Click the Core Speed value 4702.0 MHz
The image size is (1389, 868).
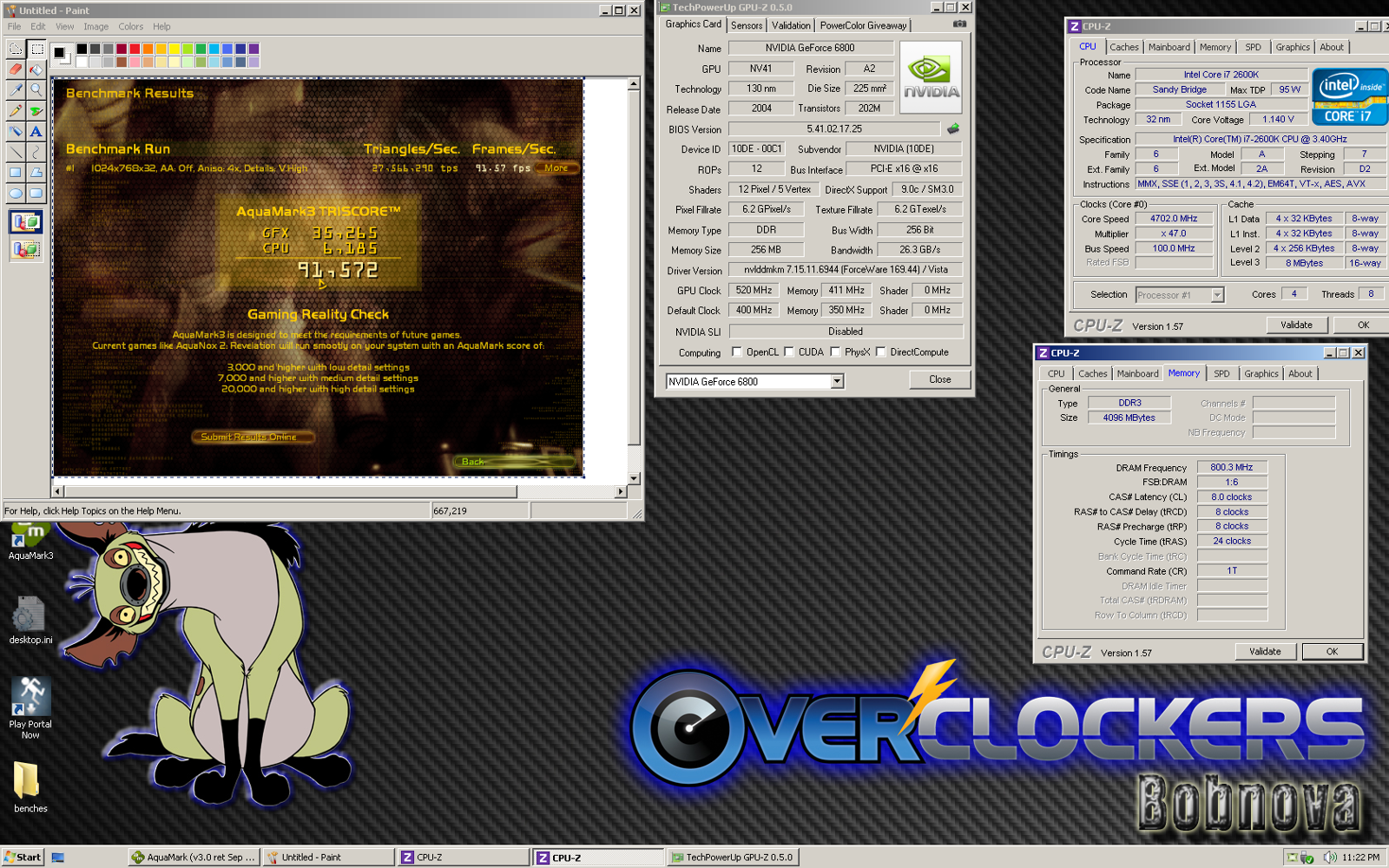click(x=1173, y=219)
